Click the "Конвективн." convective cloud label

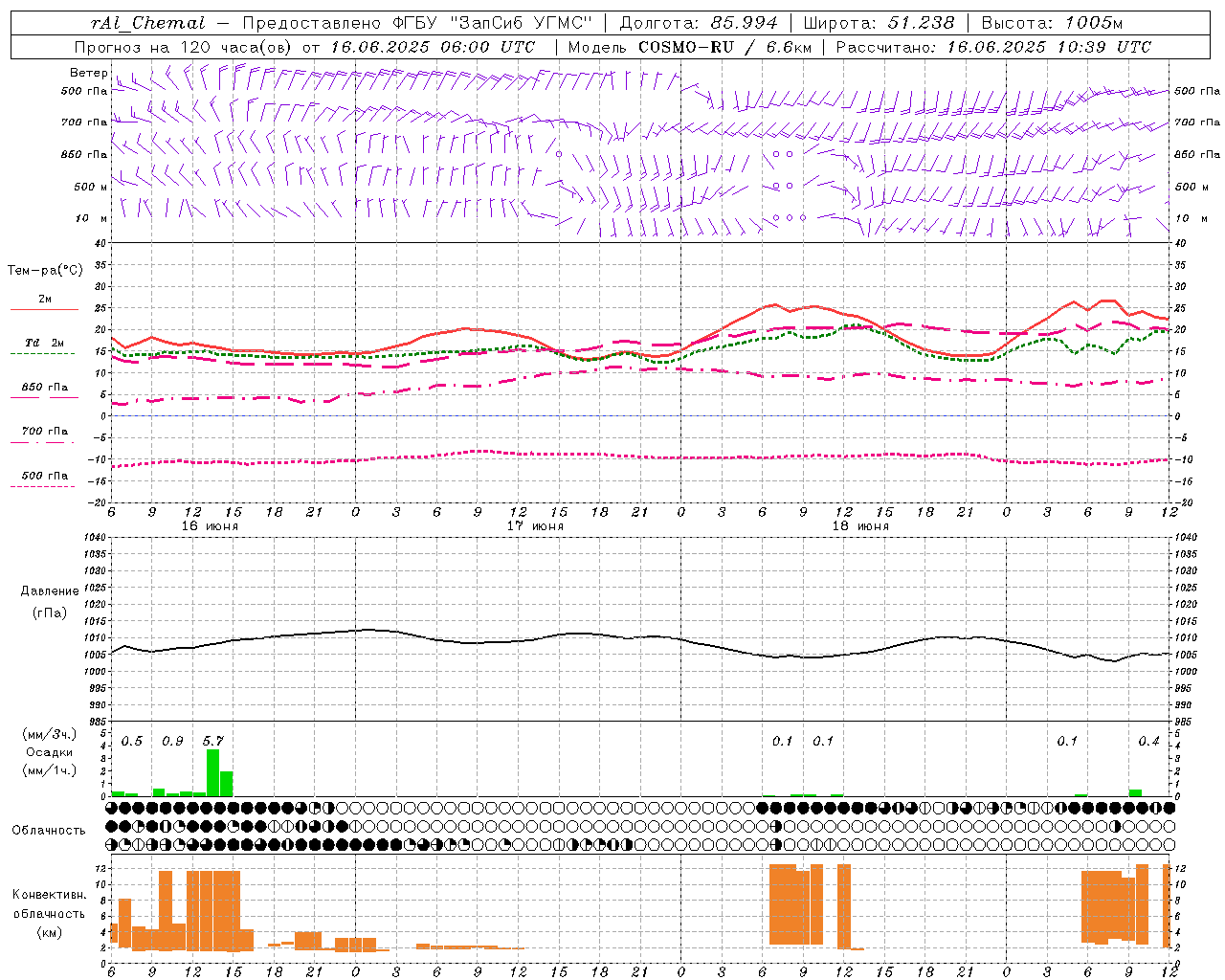pos(49,895)
